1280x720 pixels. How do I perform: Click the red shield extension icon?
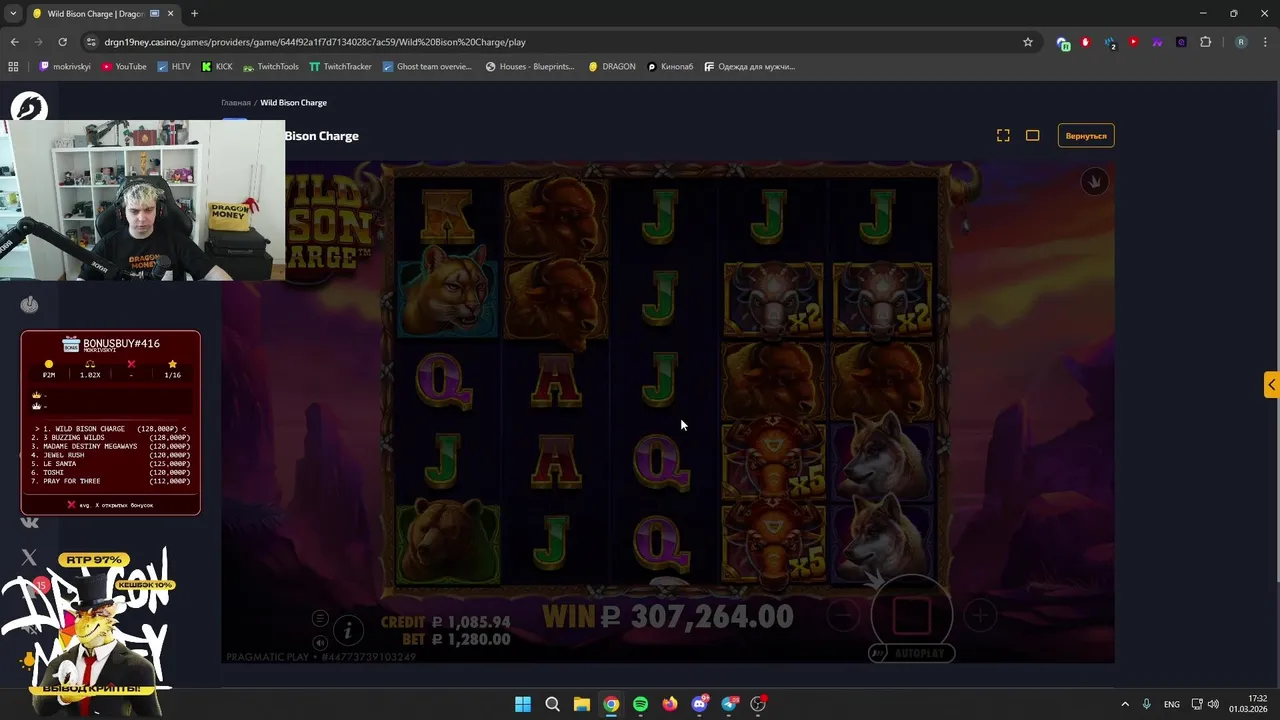tap(1085, 42)
